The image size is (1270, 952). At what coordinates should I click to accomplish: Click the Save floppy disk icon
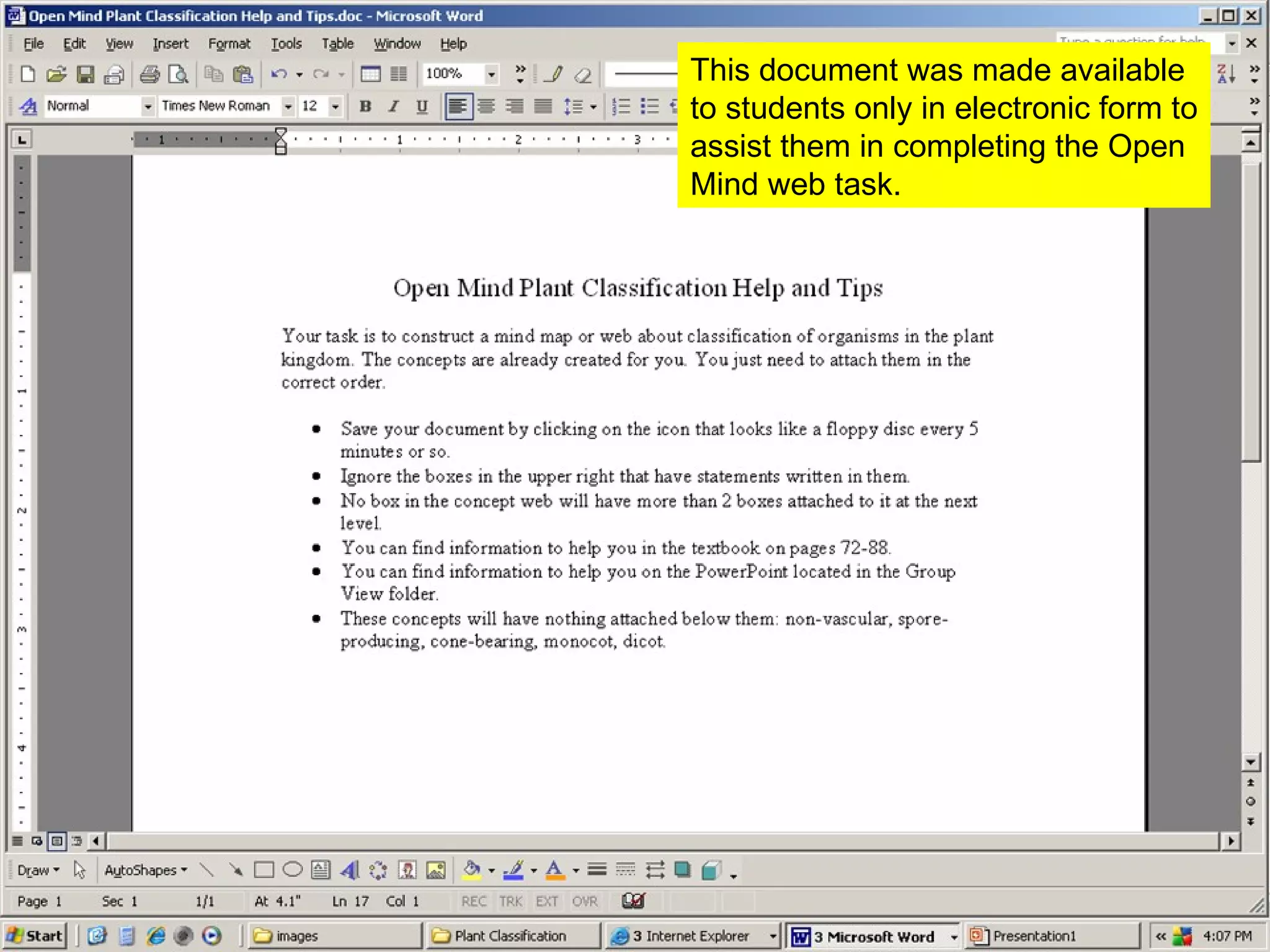click(x=85, y=74)
